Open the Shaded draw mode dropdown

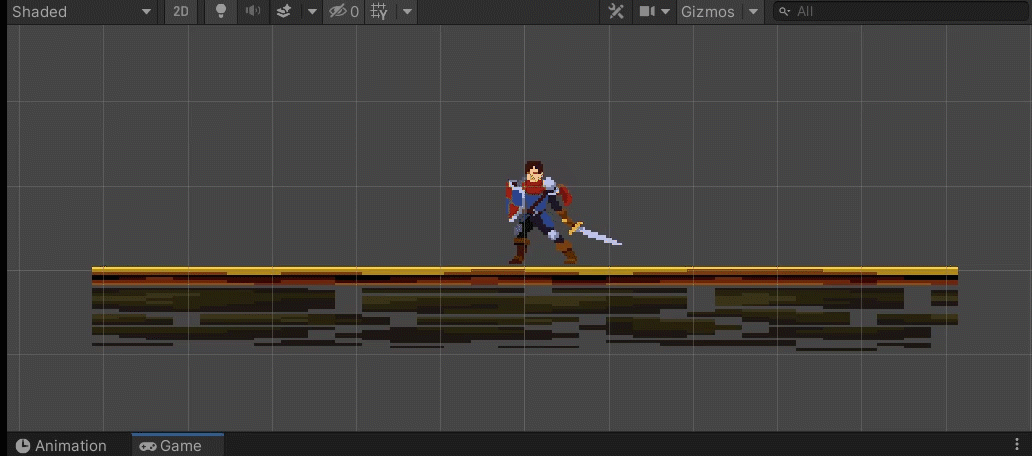click(x=82, y=12)
